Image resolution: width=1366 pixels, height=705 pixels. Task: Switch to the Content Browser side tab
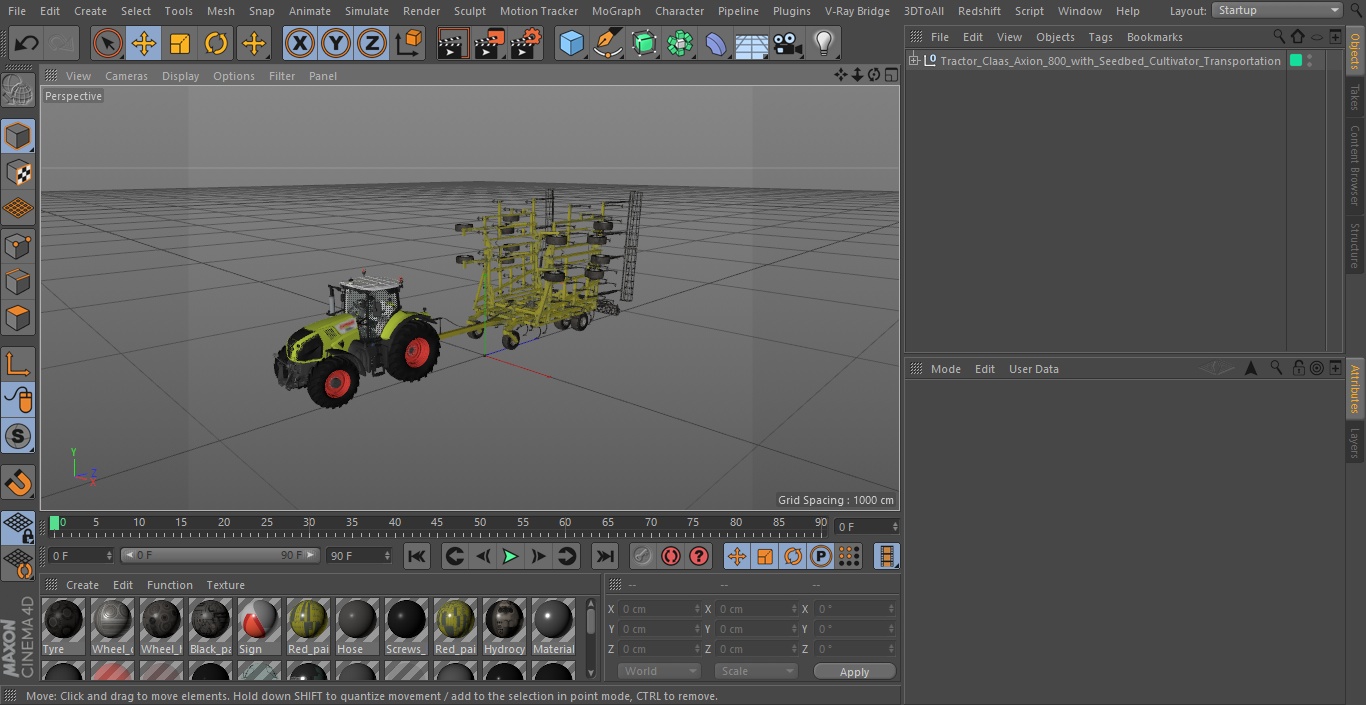coord(1355,165)
